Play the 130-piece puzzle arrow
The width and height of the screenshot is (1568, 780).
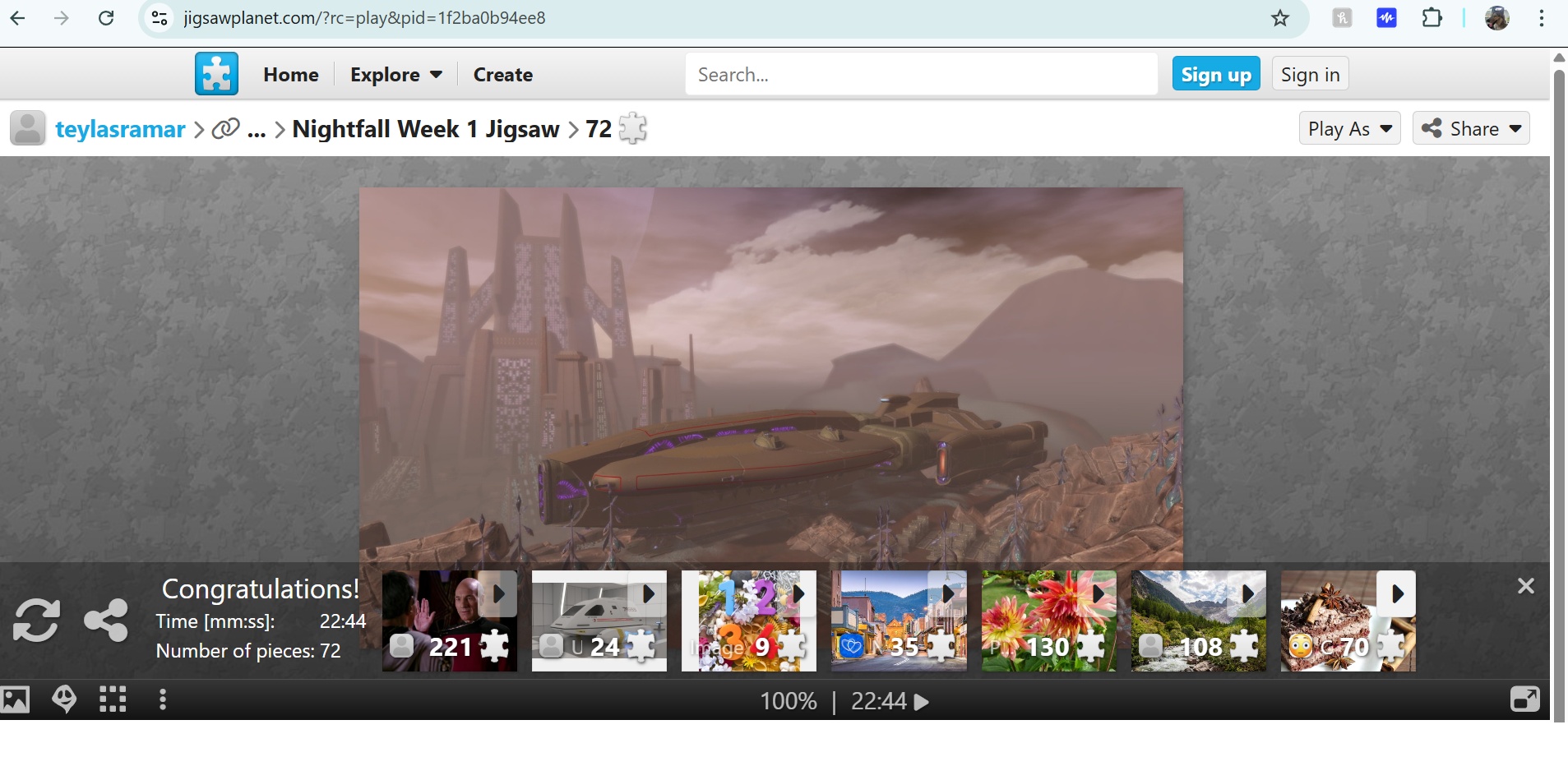1098,594
